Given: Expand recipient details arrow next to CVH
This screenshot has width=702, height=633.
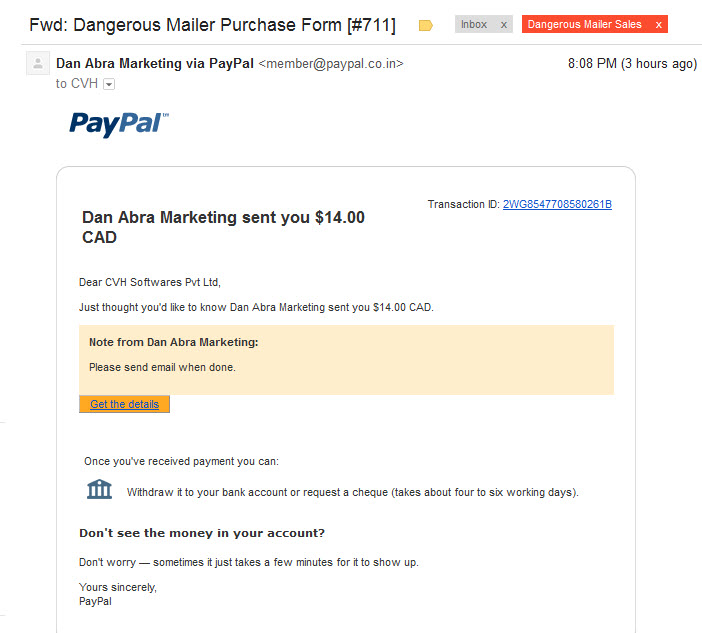Looking at the screenshot, I should [109, 84].
